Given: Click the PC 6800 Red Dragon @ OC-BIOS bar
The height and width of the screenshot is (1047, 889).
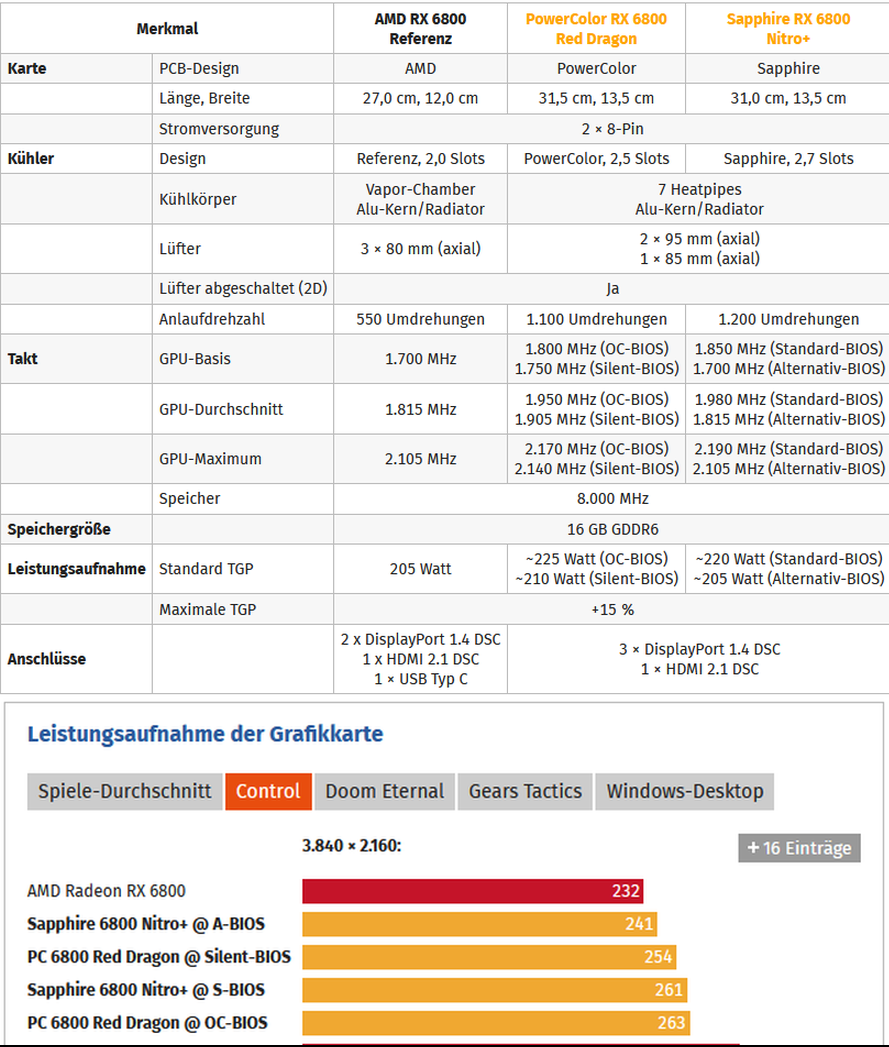Looking at the screenshot, I should click(496, 1023).
